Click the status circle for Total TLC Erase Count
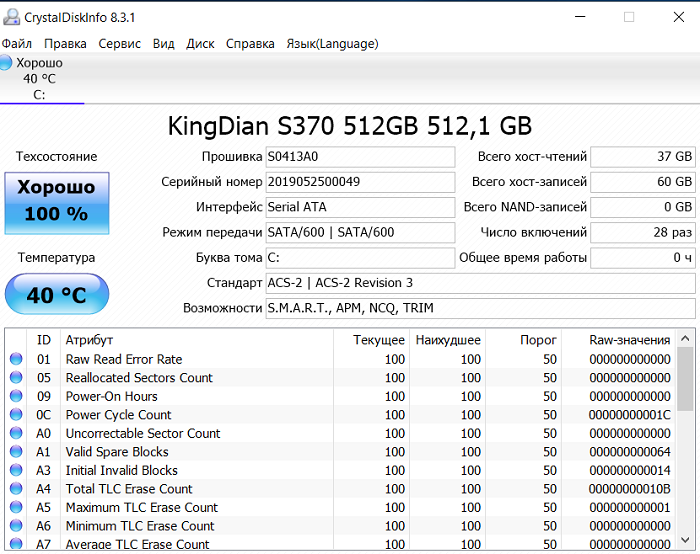 [x=16, y=489]
